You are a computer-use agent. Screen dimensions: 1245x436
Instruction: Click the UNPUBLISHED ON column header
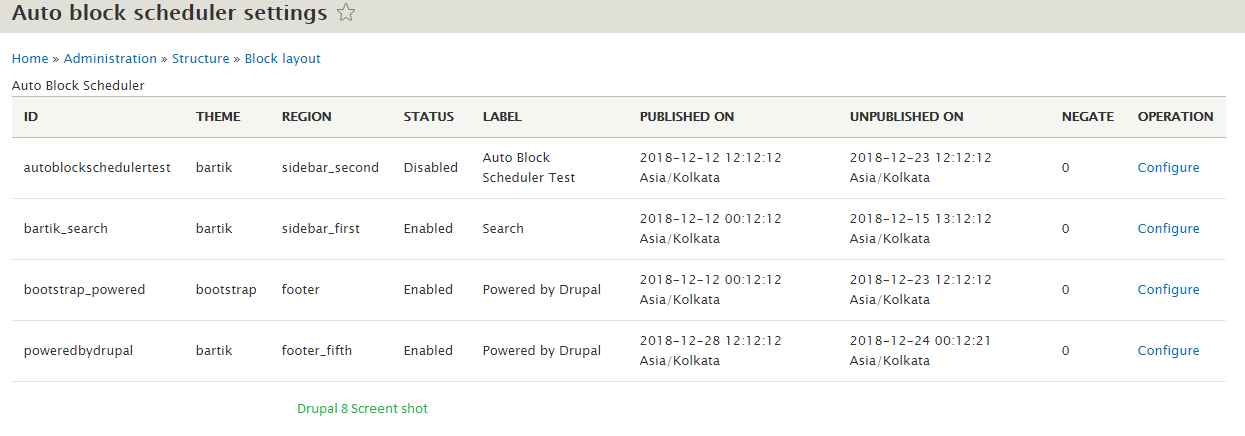click(x=907, y=117)
